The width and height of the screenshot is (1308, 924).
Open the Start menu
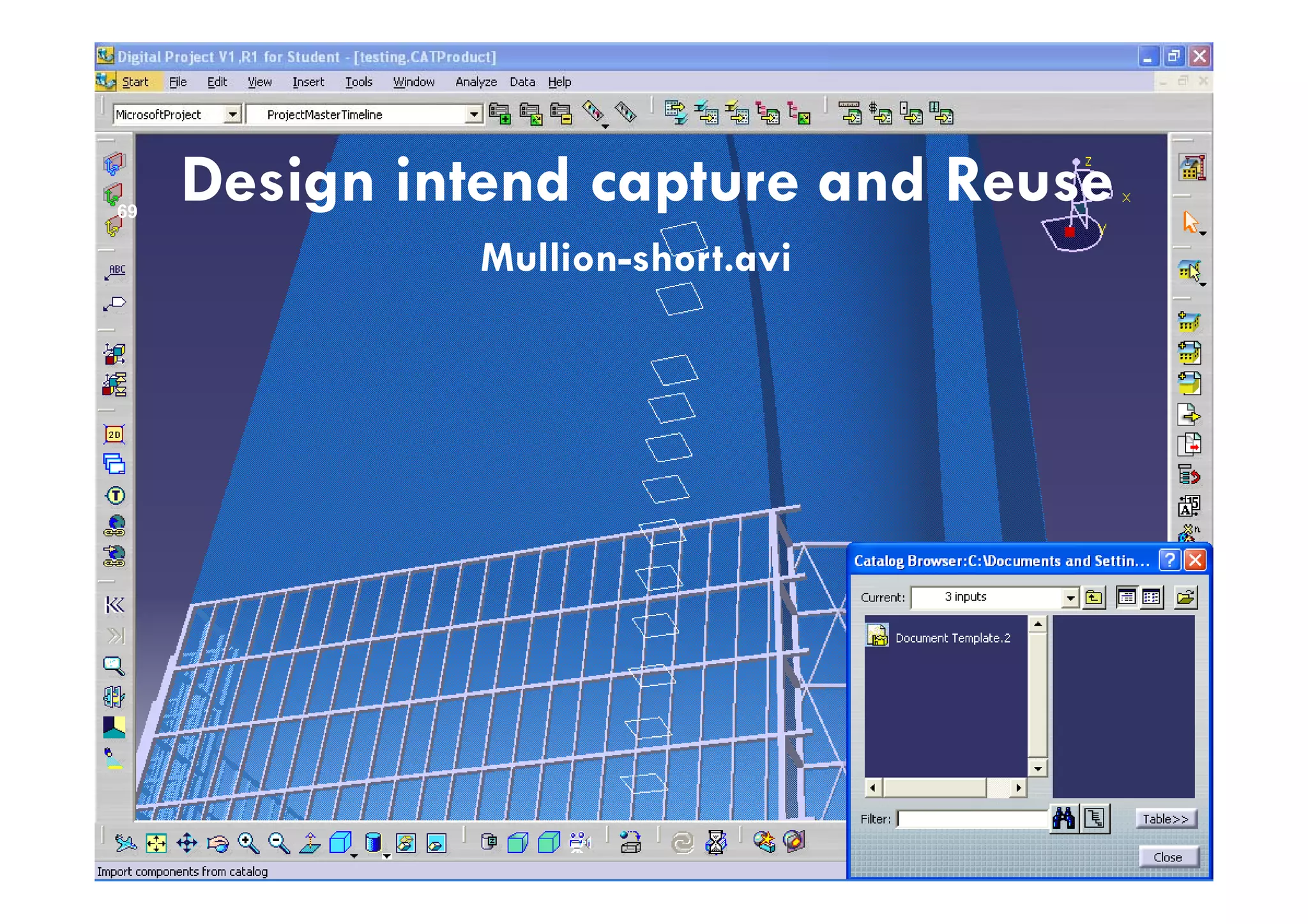click(x=135, y=82)
